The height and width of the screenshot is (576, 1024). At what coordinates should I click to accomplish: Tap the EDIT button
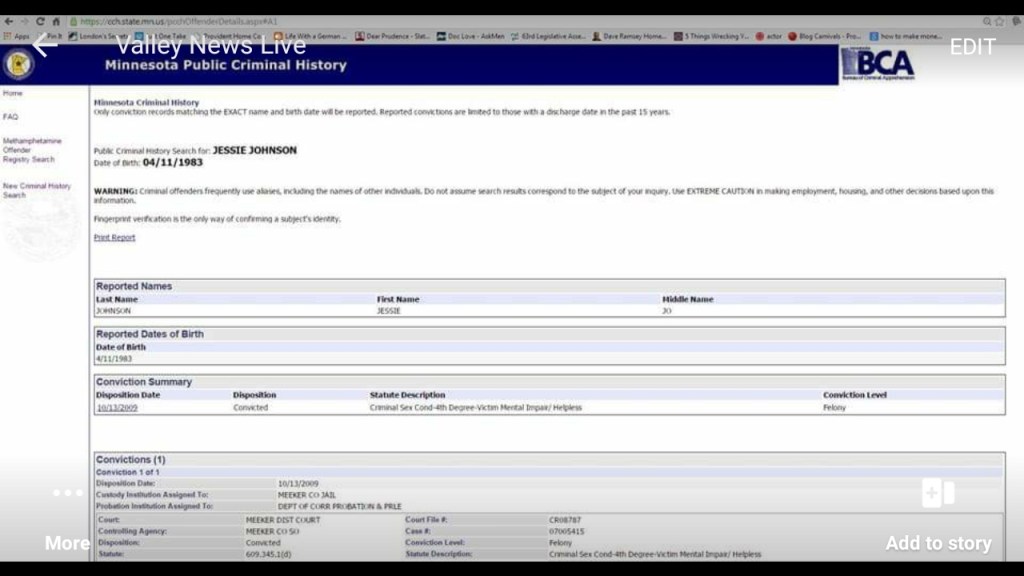[x=971, y=47]
